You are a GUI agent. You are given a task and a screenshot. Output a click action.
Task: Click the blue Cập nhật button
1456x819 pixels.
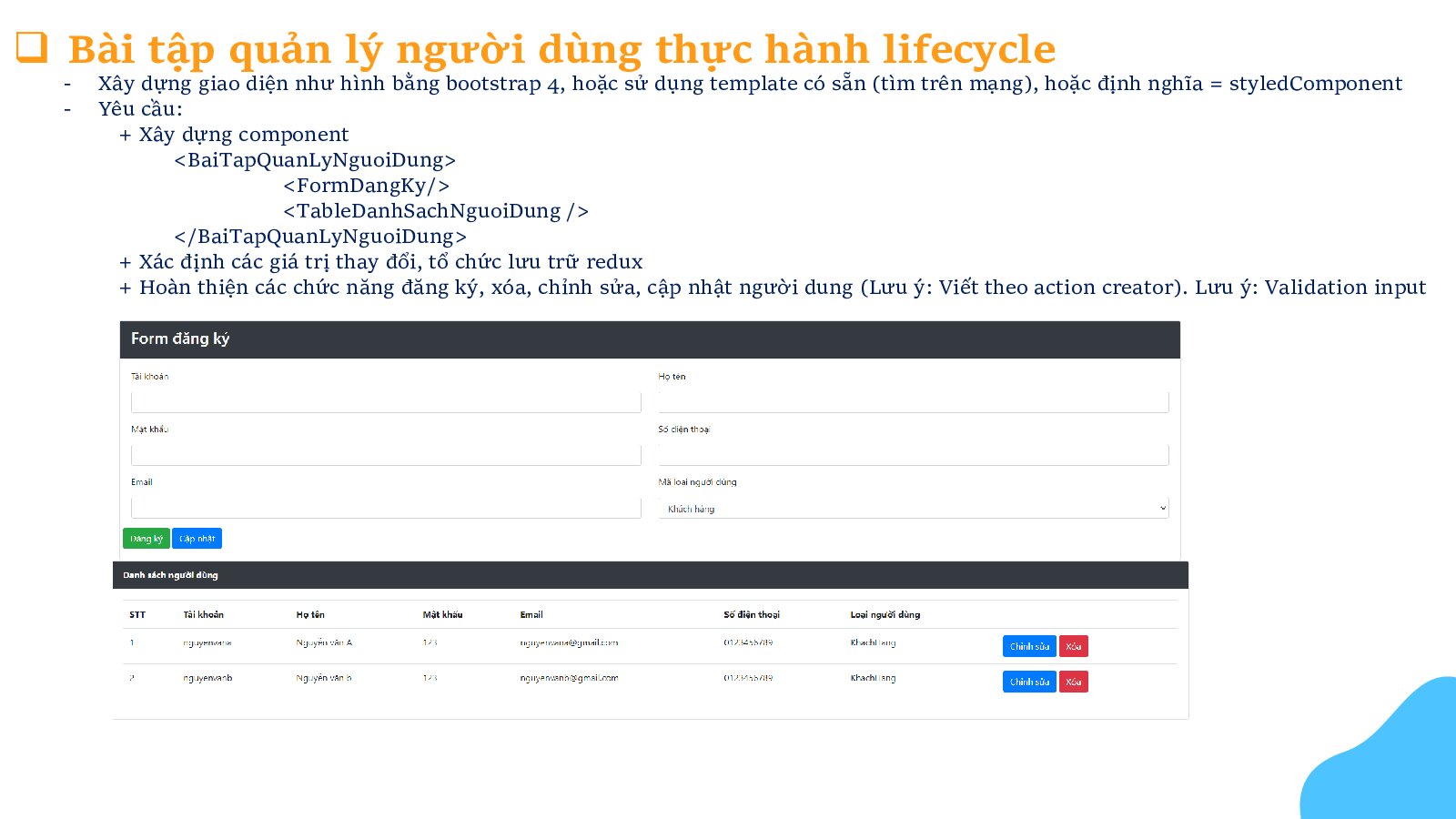197,539
